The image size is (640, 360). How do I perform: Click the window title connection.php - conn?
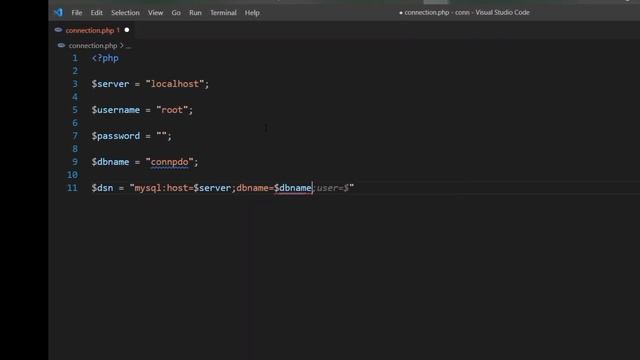point(437,12)
